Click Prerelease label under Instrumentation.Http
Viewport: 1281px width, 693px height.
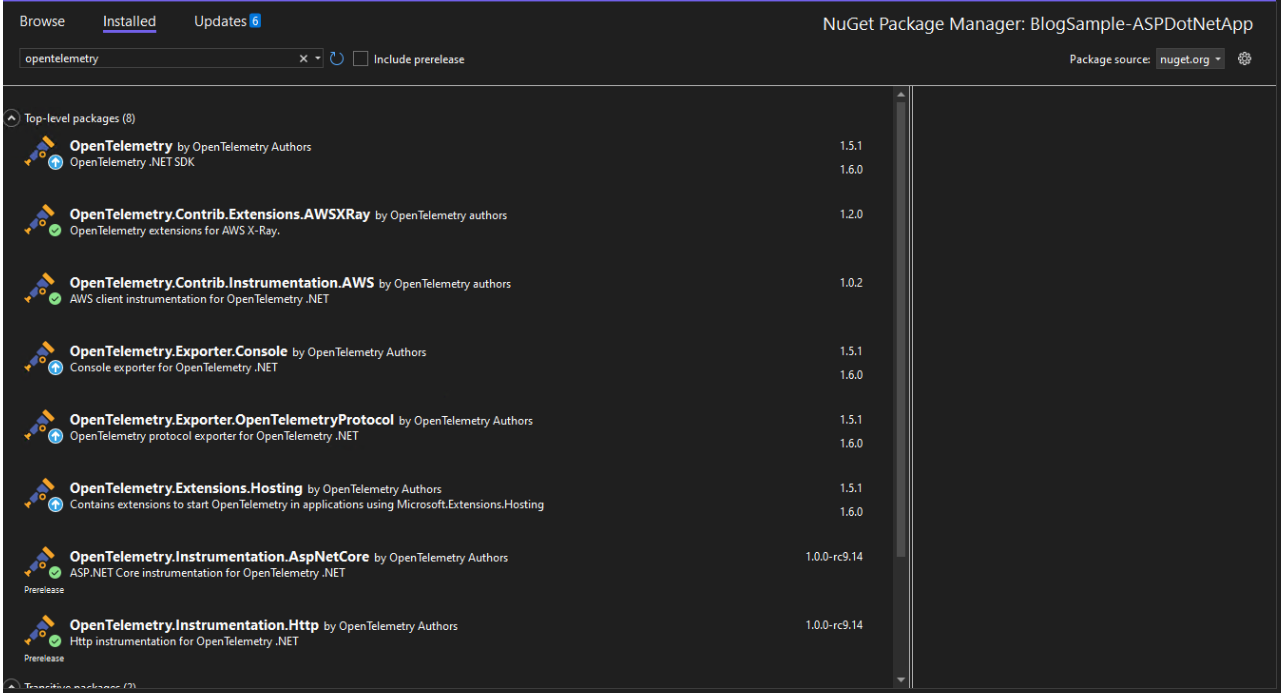pyautogui.click(x=44, y=658)
